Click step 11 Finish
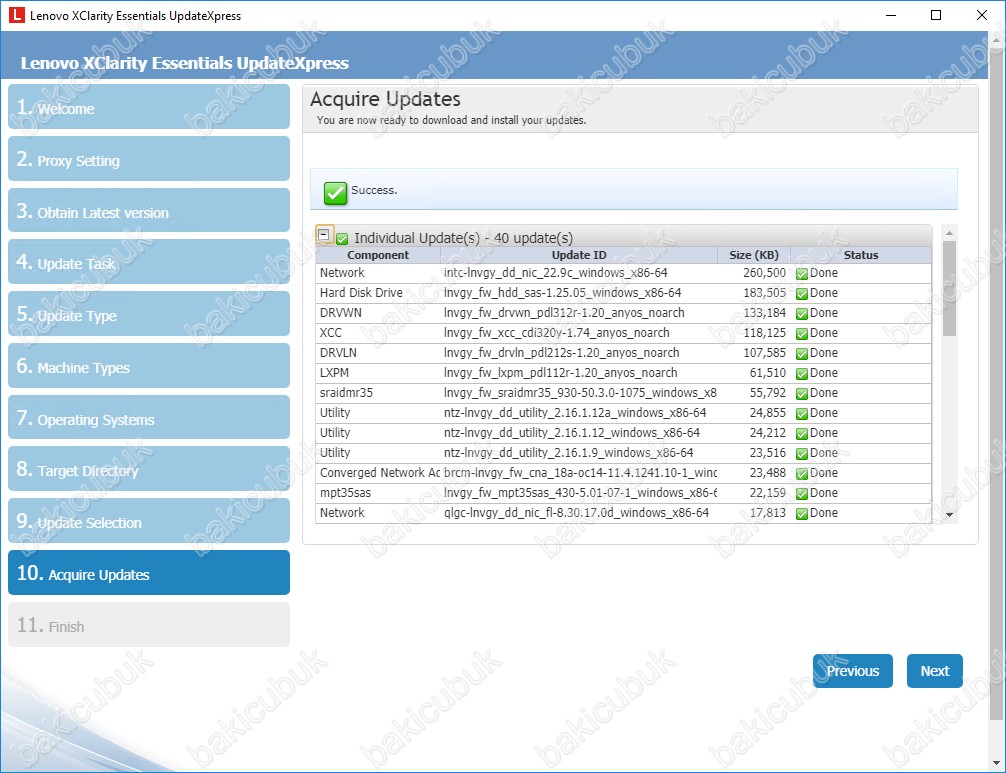 click(149, 625)
